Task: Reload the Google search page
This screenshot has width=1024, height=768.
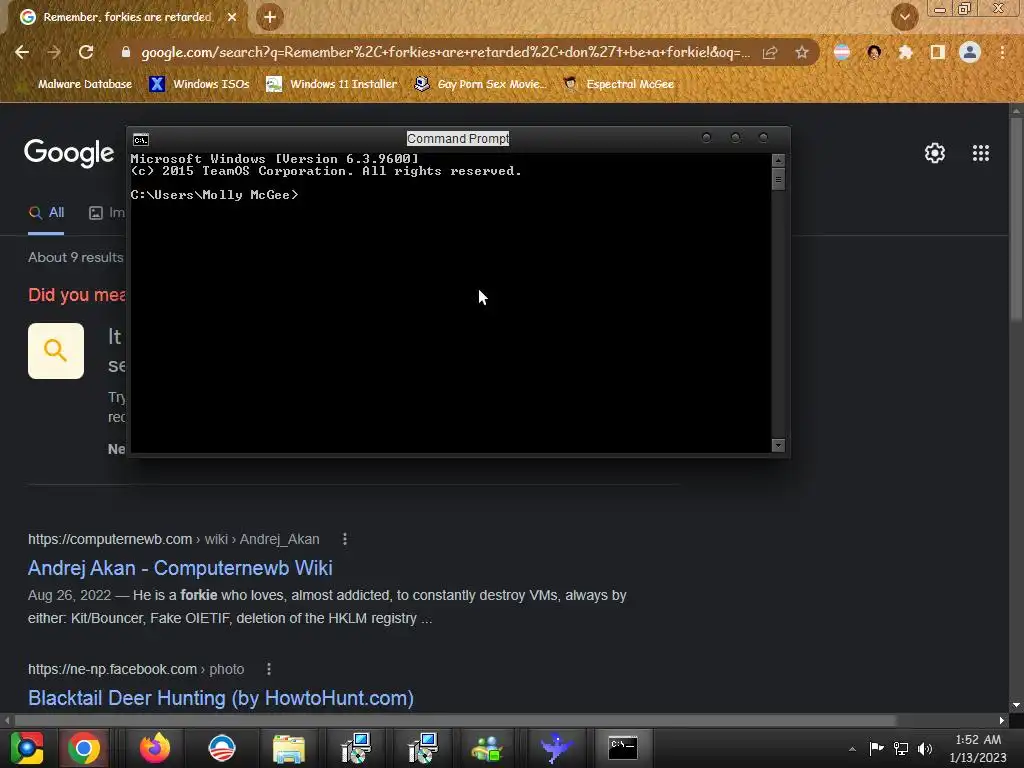Action: pyautogui.click(x=86, y=52)
